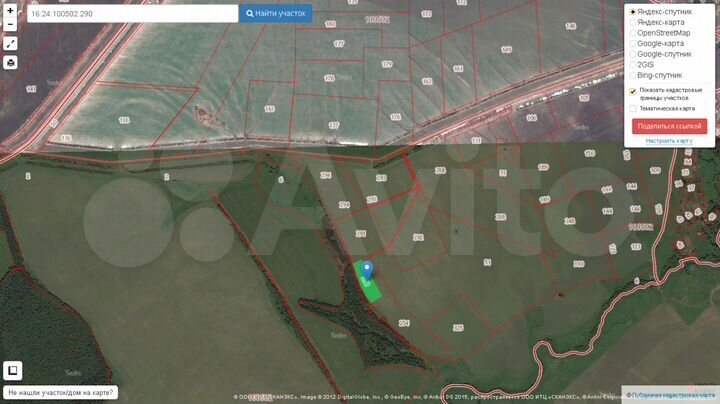
Task: Click the square icon at bottom left
Action: click(13, 371)
